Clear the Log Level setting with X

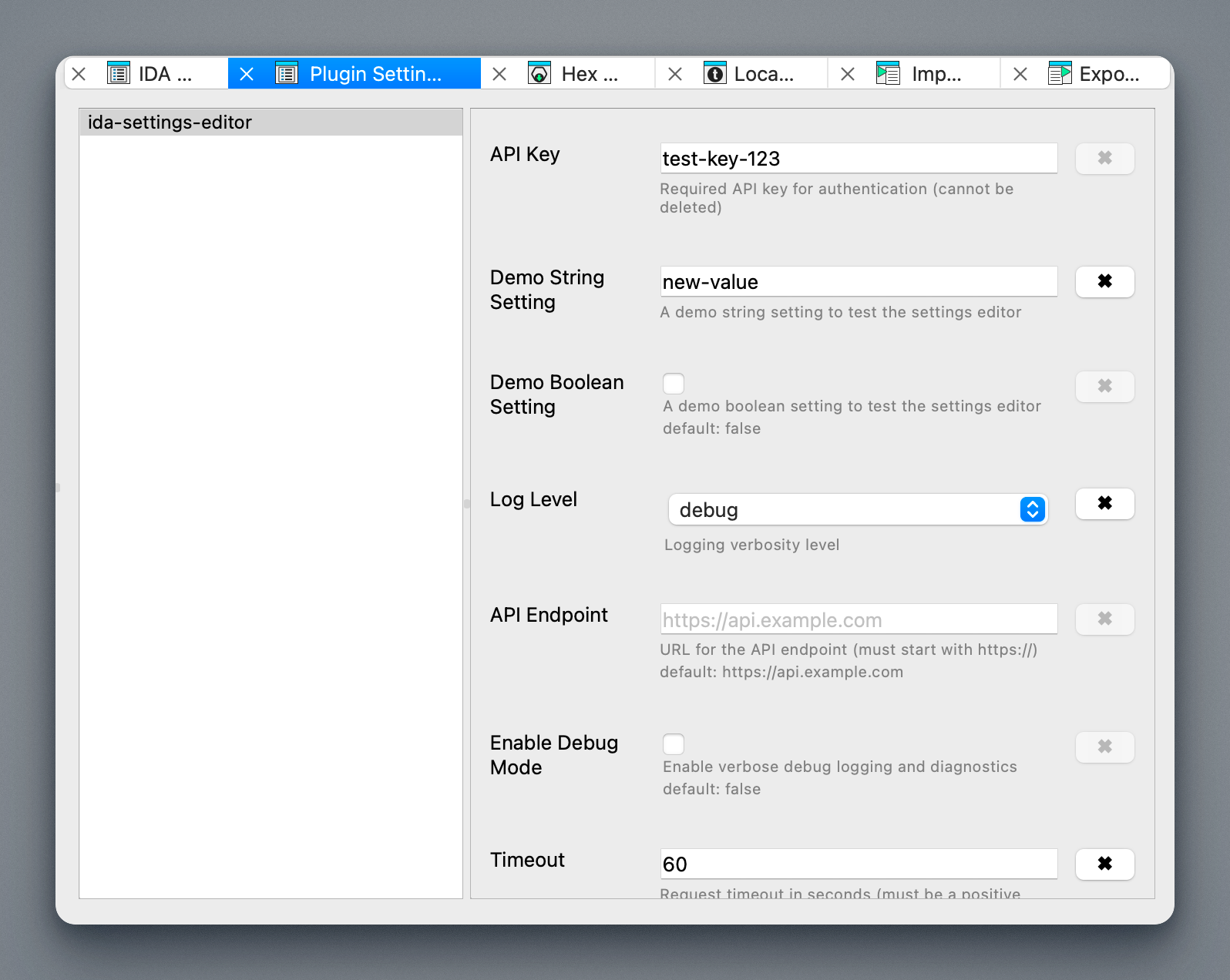(1104, 504)
